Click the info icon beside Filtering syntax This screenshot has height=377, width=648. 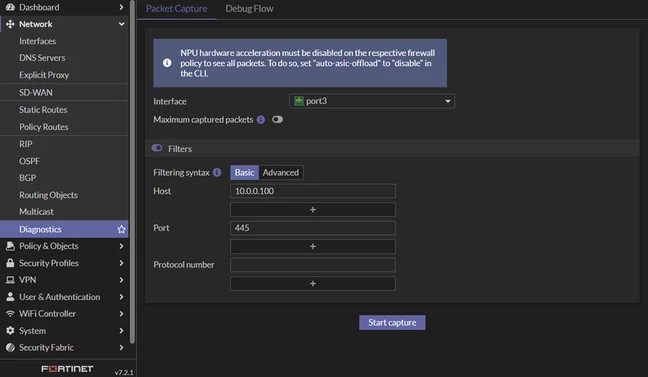point(217,172)
